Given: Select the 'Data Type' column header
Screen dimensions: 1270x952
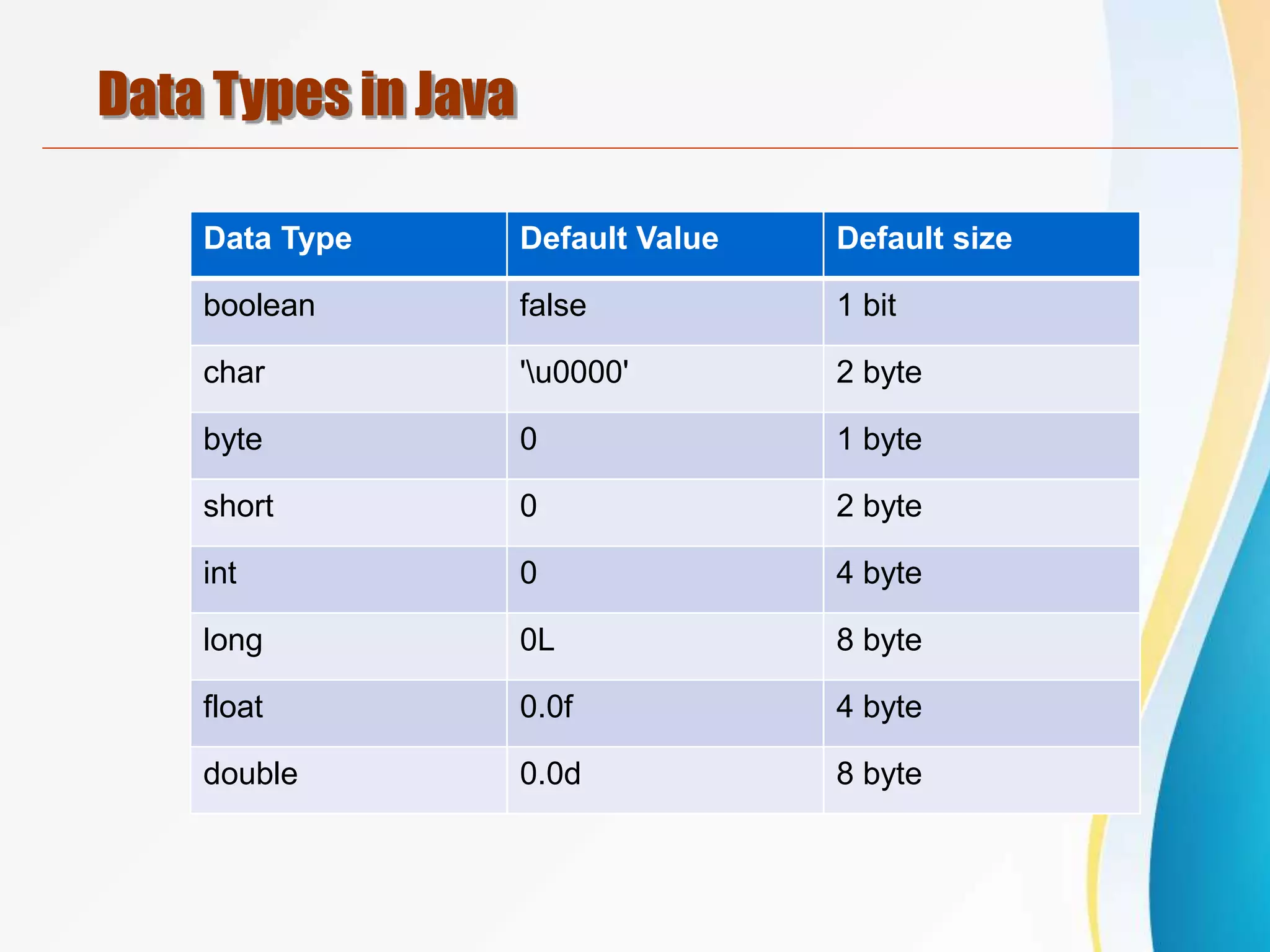Looking at the screenshot, I should (278, 239).
